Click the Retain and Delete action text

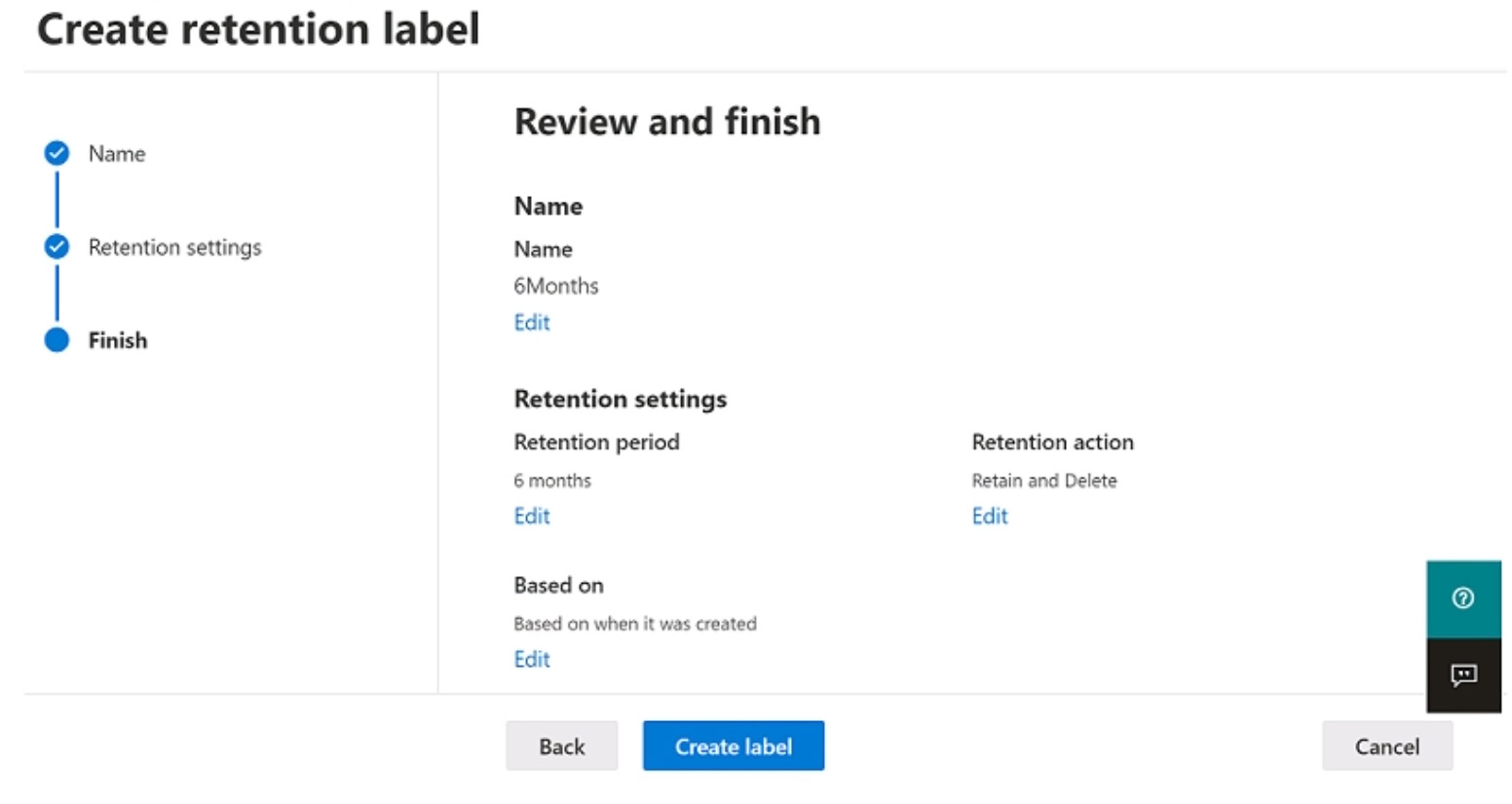[x=1044, y=480]
